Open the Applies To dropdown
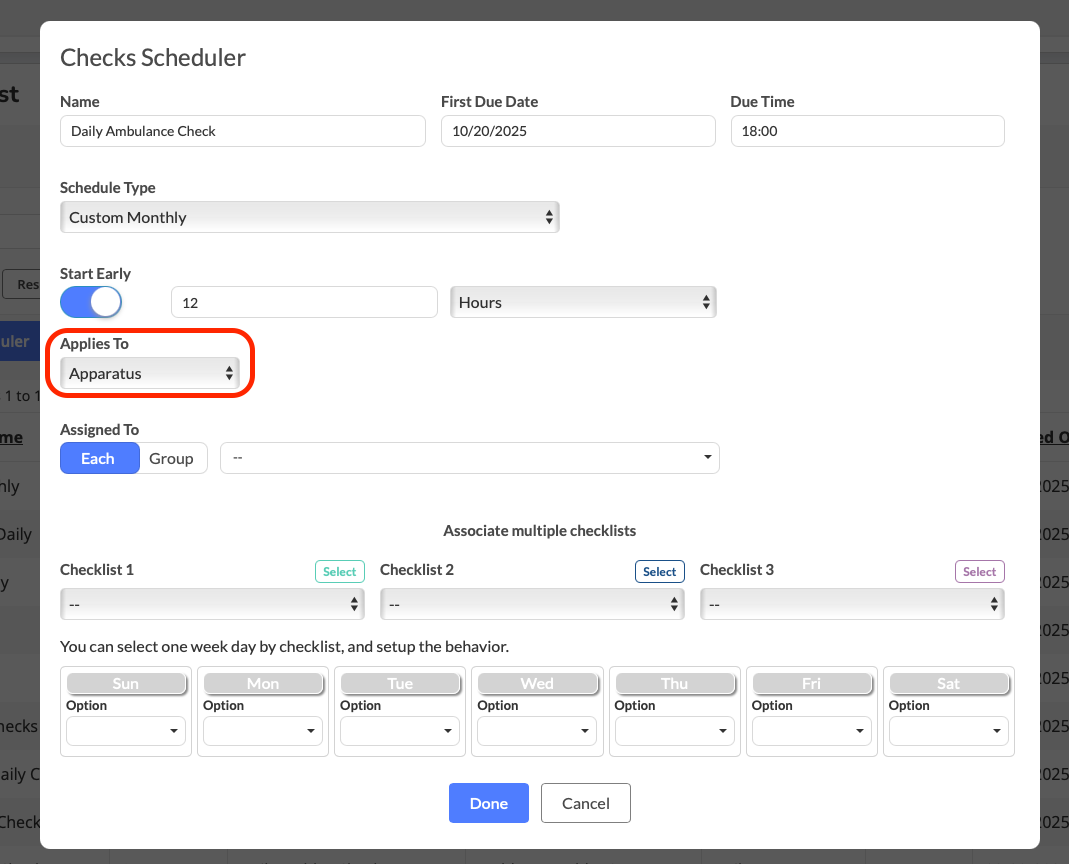The height and width of the screenshot is (864, 1069). [x=149, y=373]
